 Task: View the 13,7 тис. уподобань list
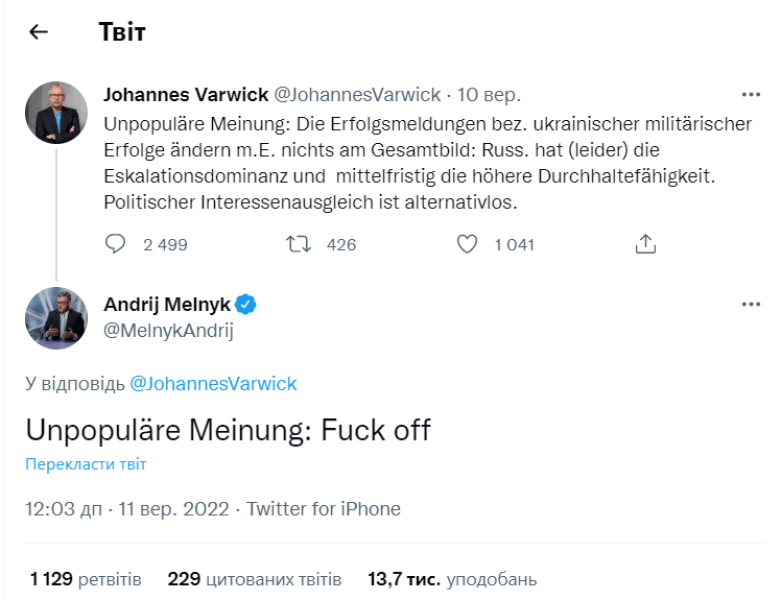pos(452,579)
